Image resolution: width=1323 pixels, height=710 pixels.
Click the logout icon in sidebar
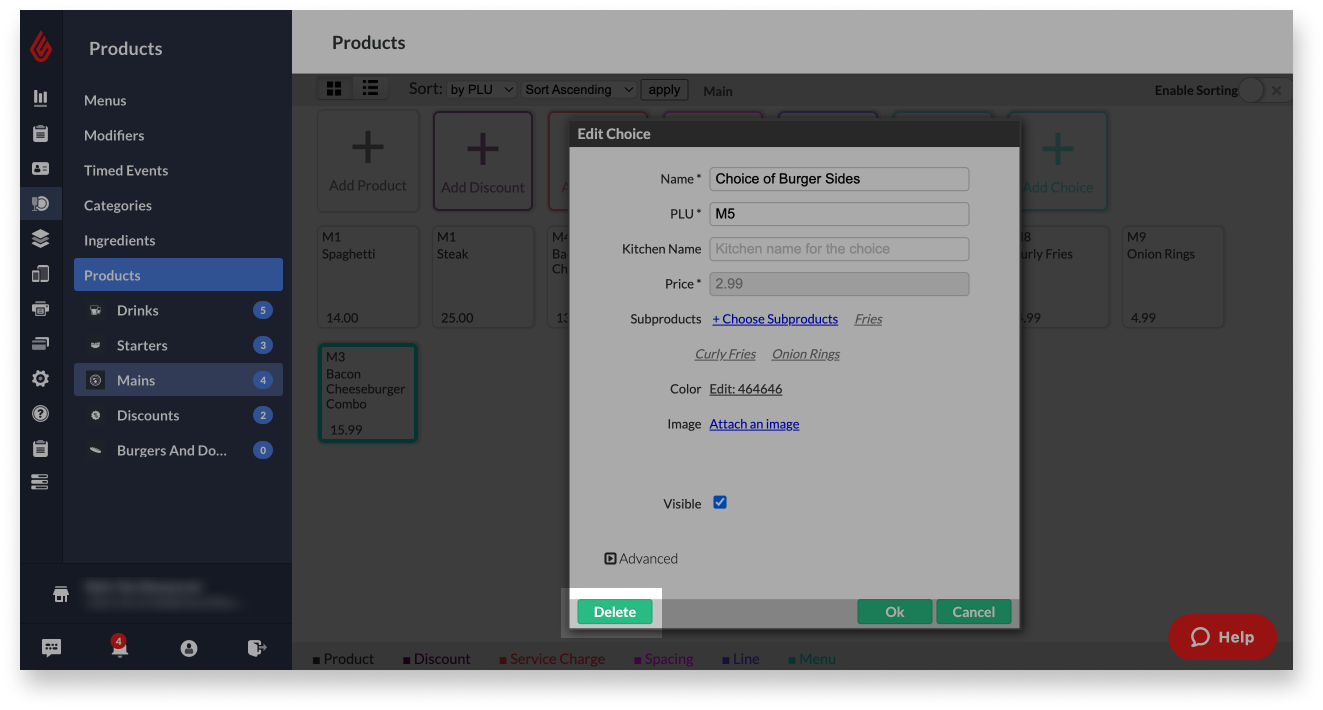tap(257, 648)
